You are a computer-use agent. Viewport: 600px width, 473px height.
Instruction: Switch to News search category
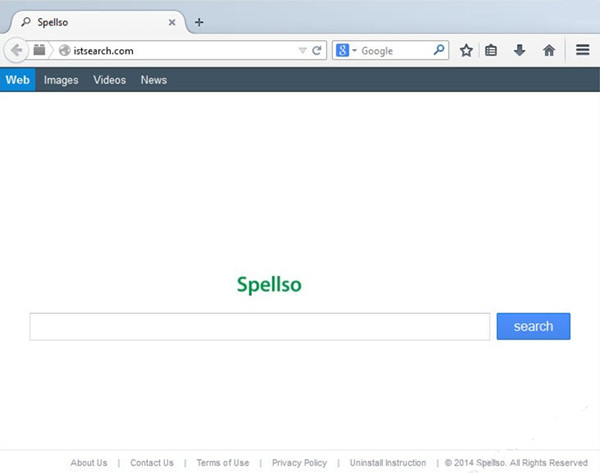coord(153,80)
